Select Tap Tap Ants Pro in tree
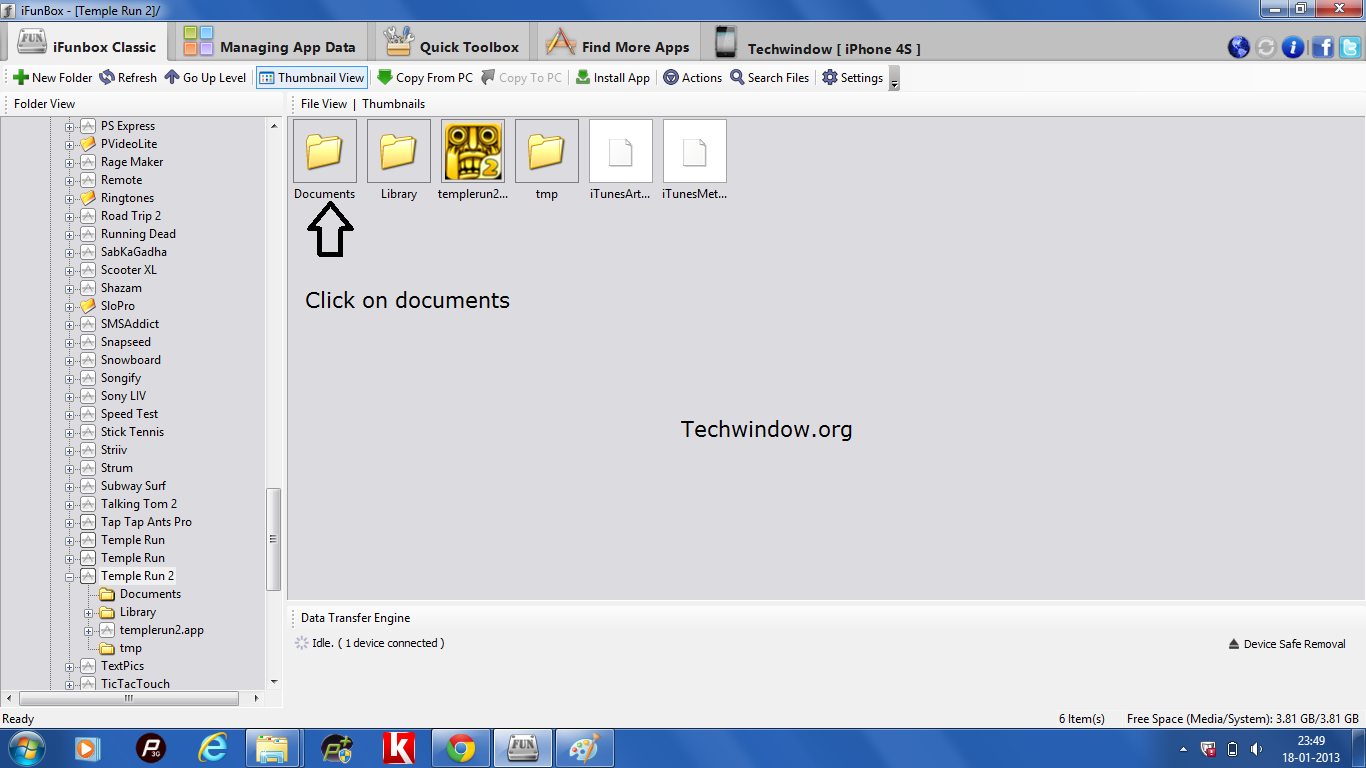This screenshot has height=768, width=1366. point(146,522)
